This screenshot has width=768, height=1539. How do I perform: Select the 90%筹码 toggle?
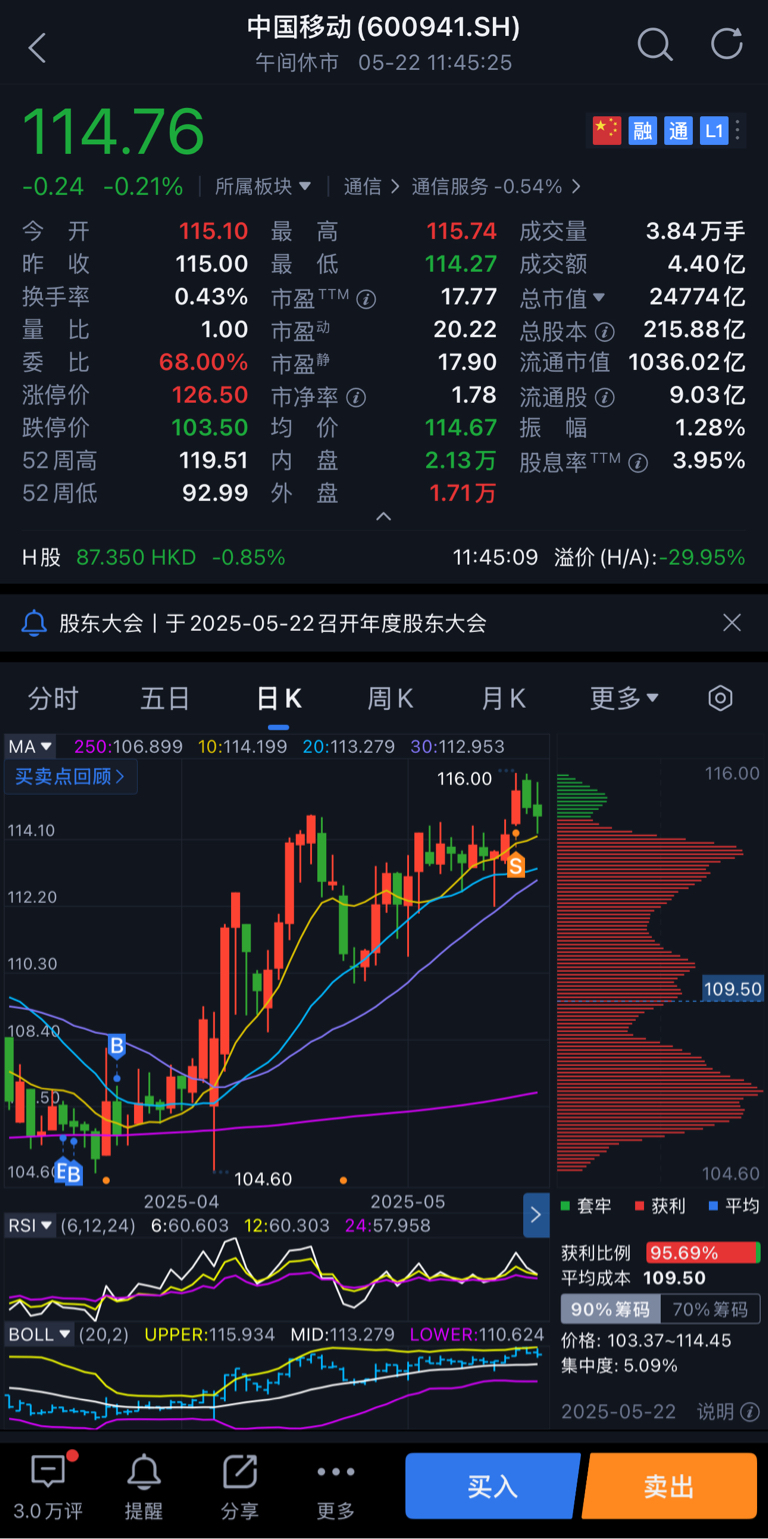pyautogui.click(x=610, y=1309)
